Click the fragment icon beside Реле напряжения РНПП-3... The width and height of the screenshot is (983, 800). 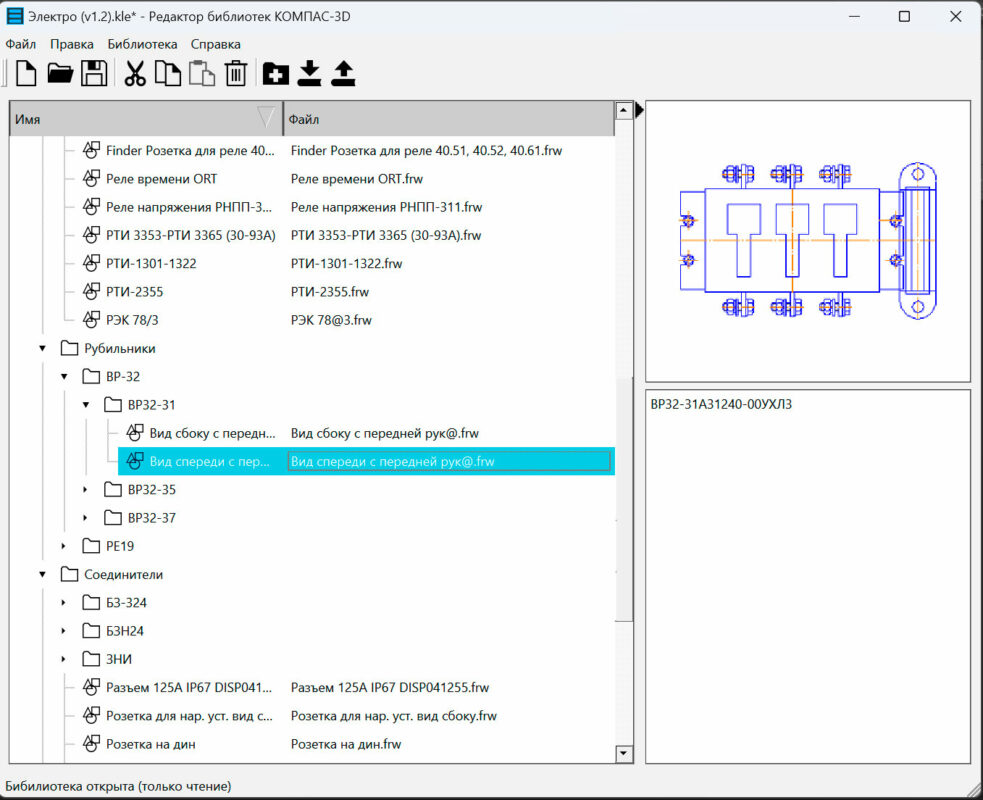point(91,207)
